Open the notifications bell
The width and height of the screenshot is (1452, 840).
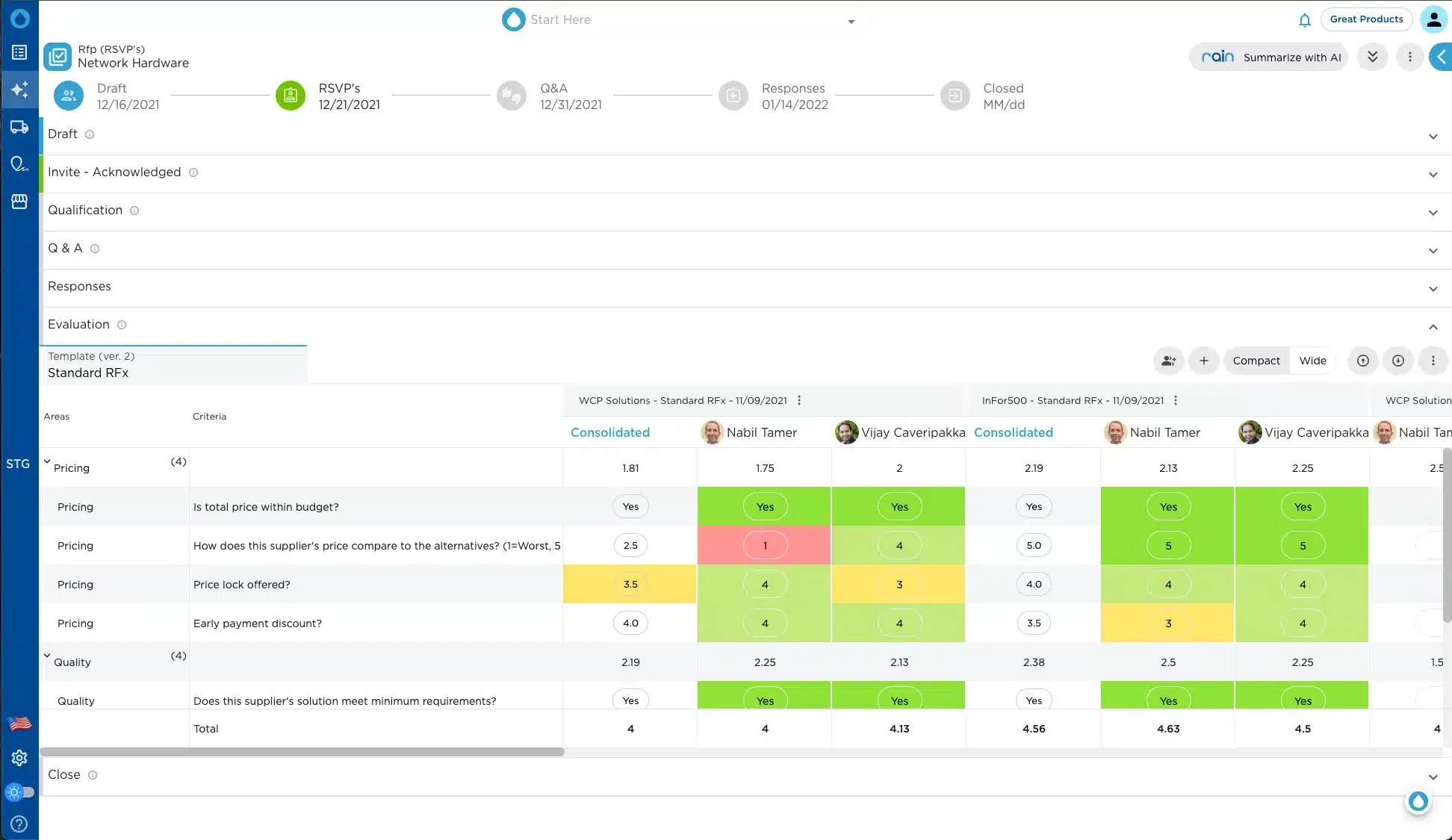[x=1304, y=20]
